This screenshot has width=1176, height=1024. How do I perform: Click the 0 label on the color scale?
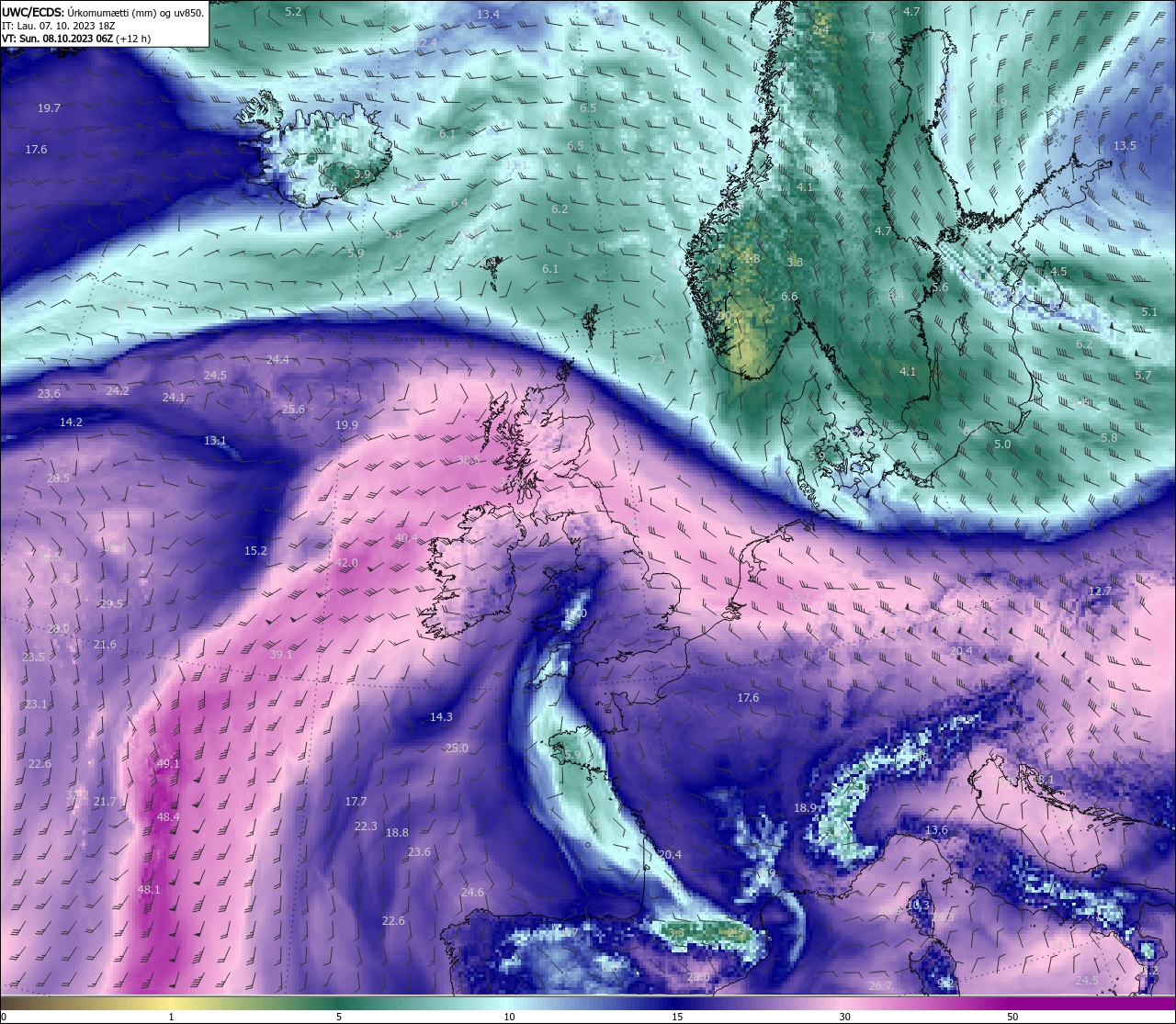click(4, 1017)
